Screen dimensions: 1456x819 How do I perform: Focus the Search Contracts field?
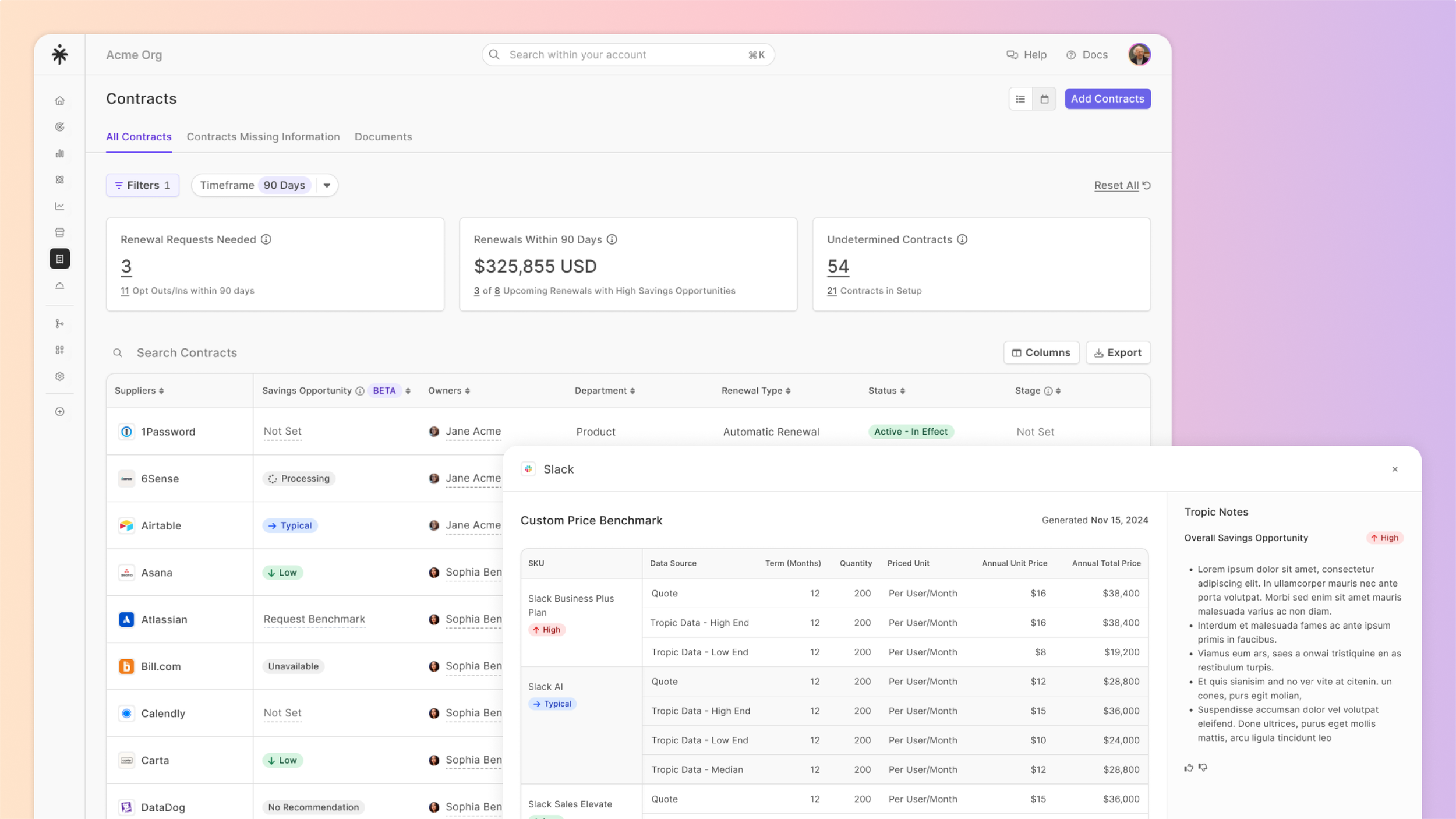coord(186,352)
